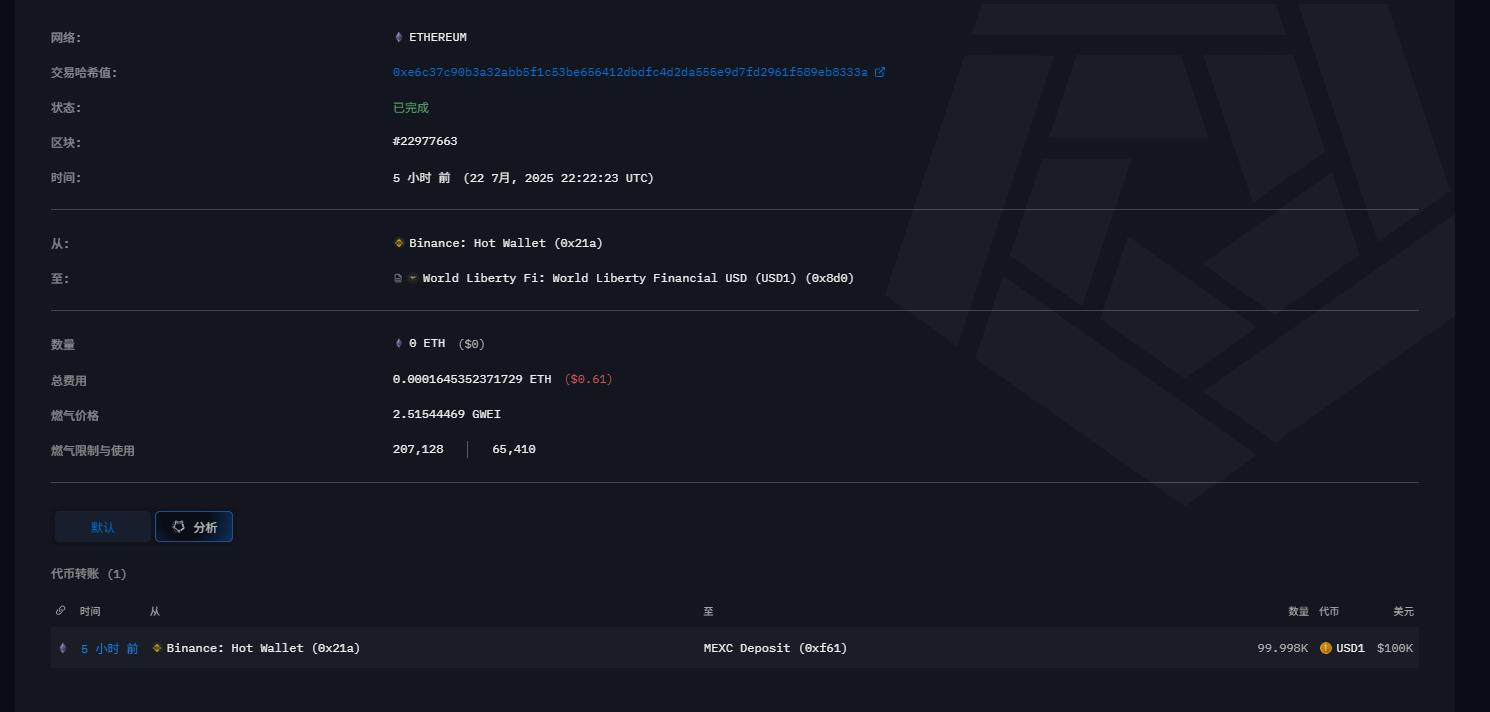Click the 0 ETH amount value
The height and width of the screenshot is (712, 1490).
point(427,343)
